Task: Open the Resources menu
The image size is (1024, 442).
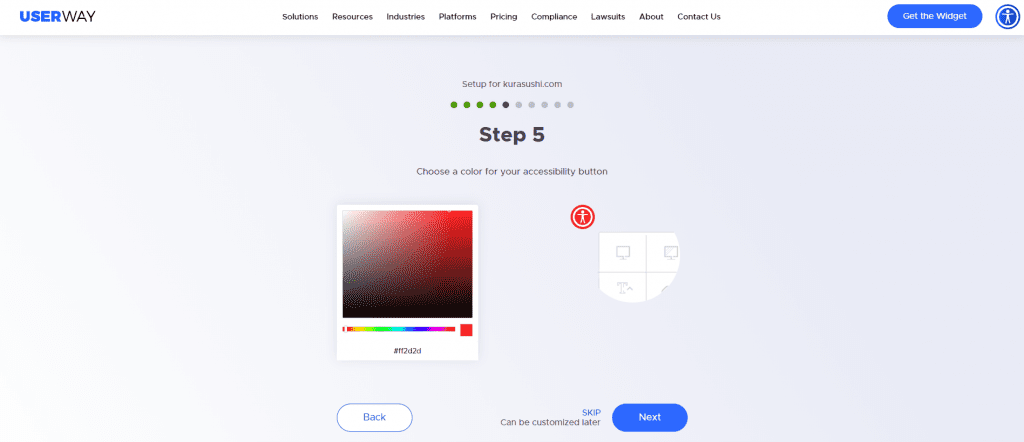Action: click(353, 17)
